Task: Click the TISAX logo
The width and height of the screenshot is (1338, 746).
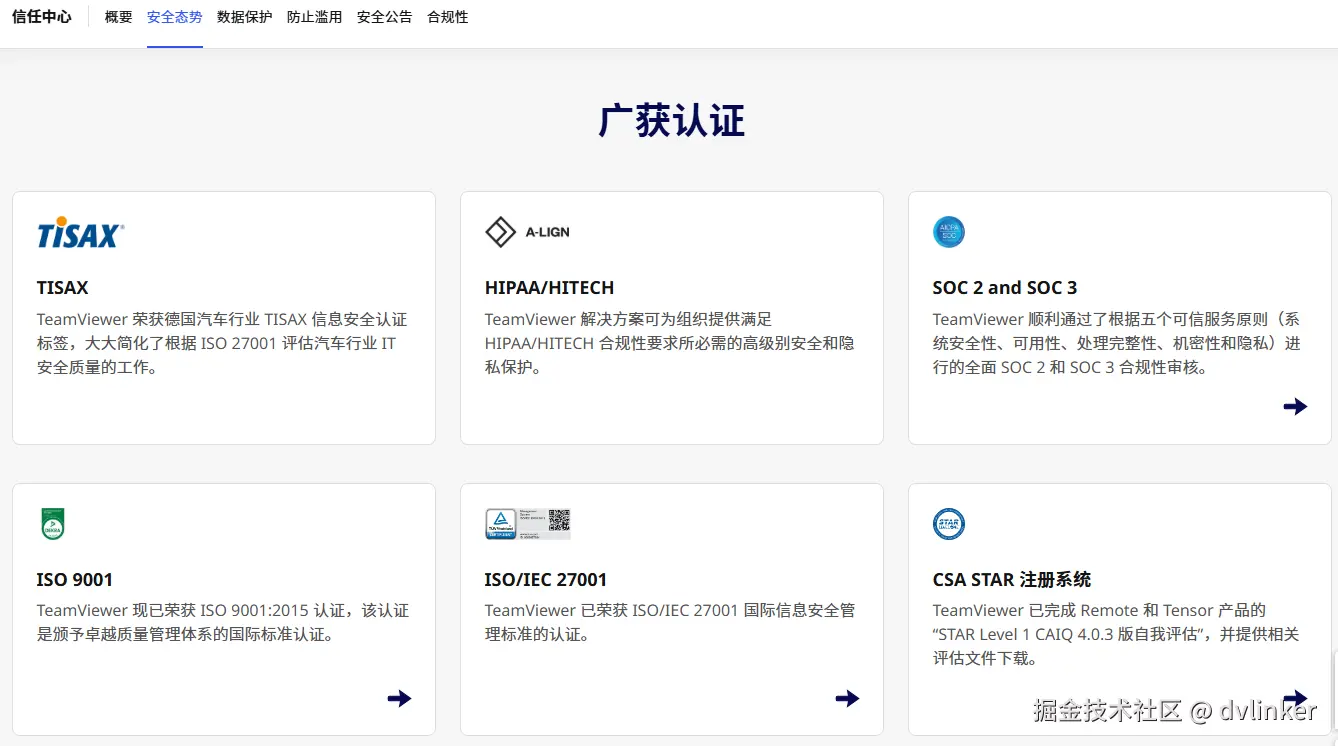Action: pos(81,232)
